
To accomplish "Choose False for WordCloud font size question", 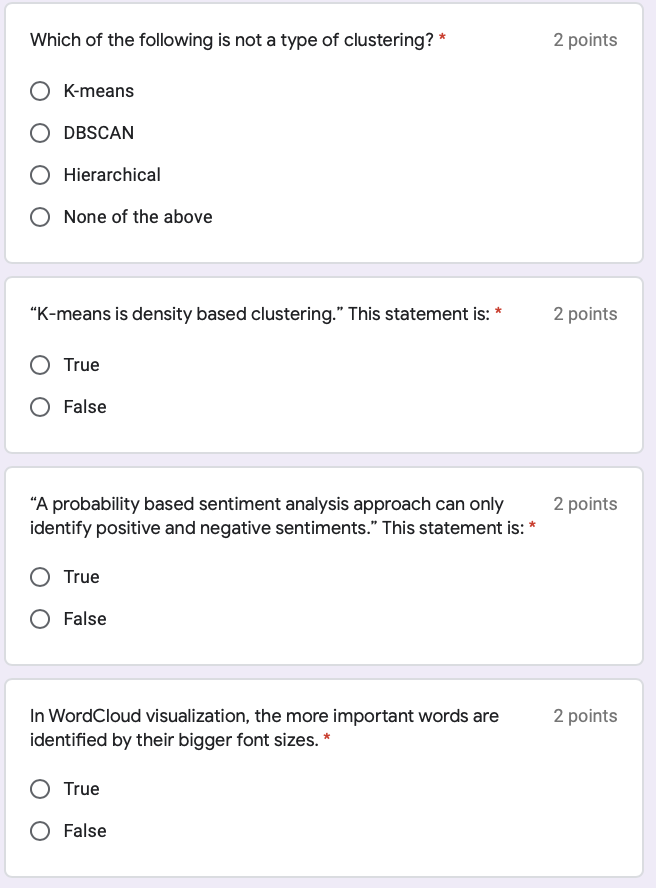I will click(x=40, y=830).
